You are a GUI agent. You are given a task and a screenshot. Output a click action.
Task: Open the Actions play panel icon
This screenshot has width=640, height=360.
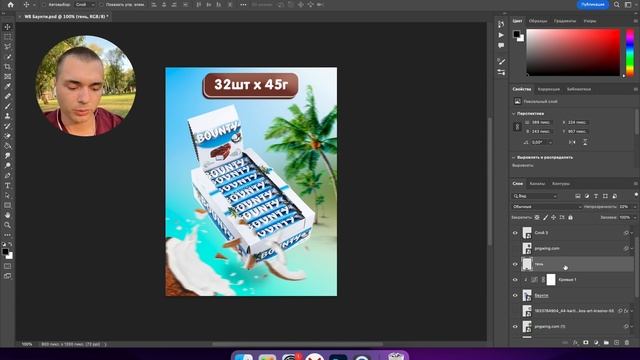pyautogui.click(x=501, y=35)
